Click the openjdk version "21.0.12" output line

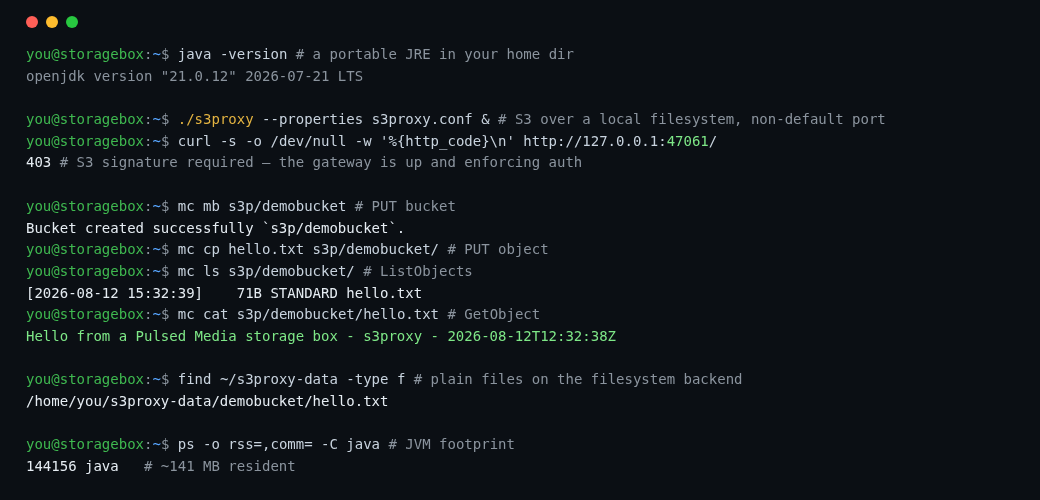point(194,76)
